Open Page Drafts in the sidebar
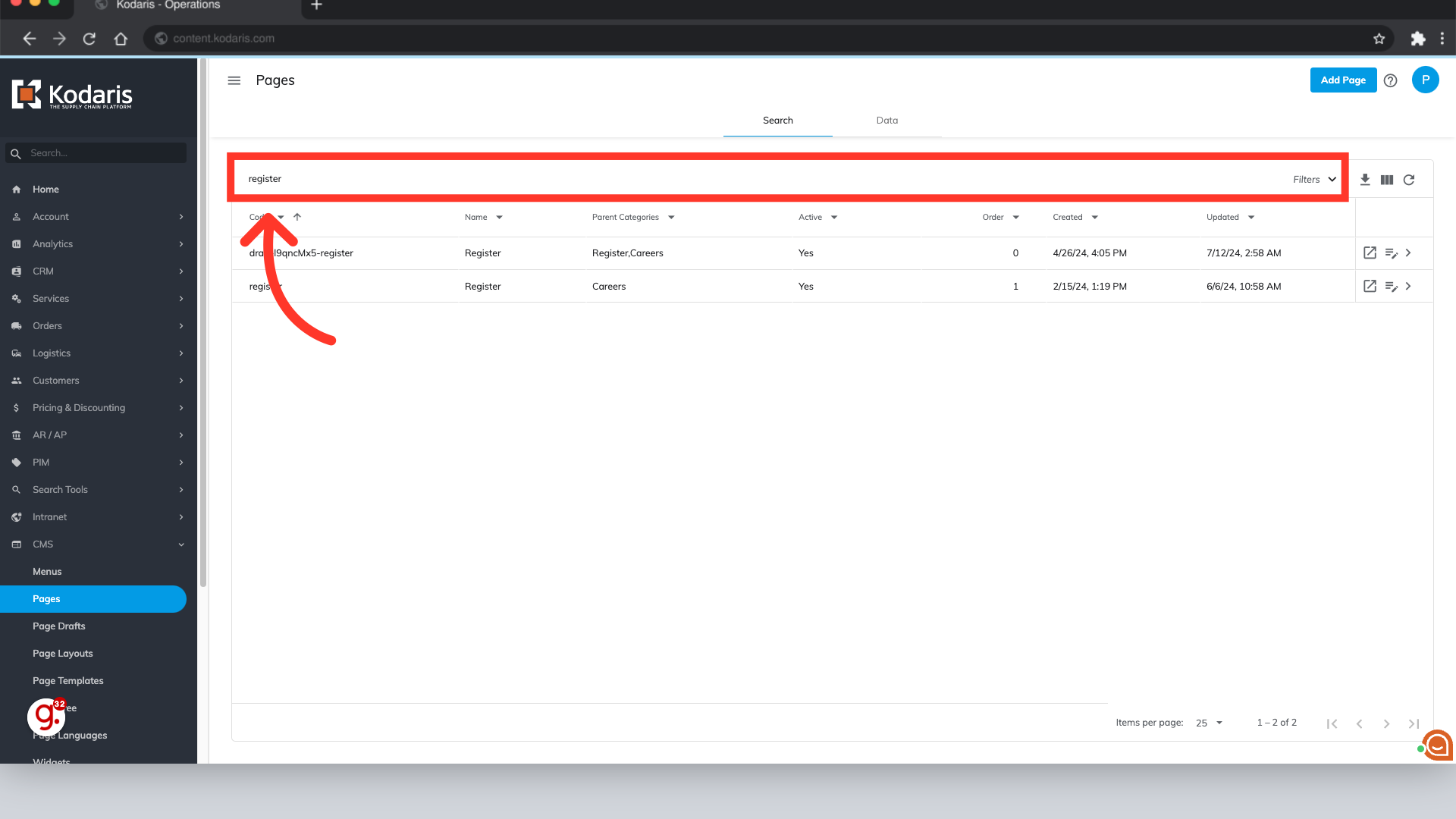This screenshot has height=819, width=1456. click(59, 626)
